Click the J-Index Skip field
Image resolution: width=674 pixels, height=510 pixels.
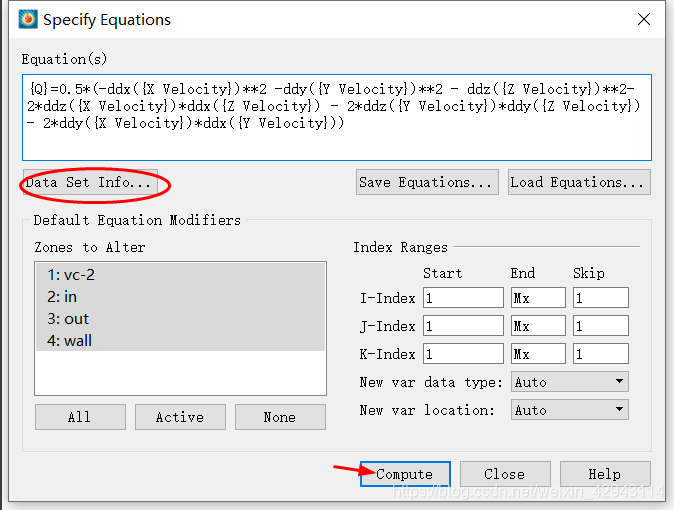[x=600, y=326]
